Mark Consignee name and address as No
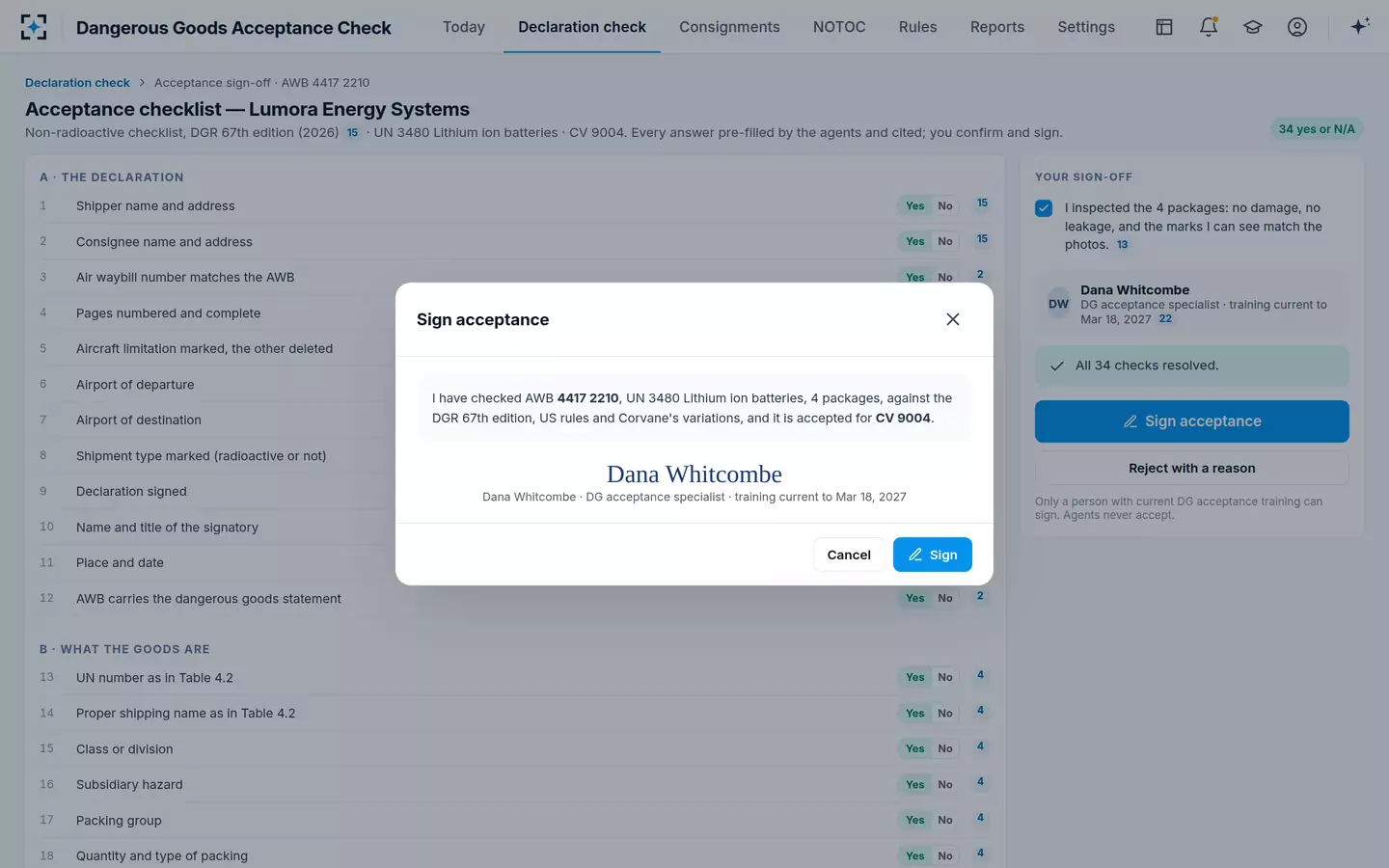Viewport: 1389px width, 868px height. [x=945, y=241]
